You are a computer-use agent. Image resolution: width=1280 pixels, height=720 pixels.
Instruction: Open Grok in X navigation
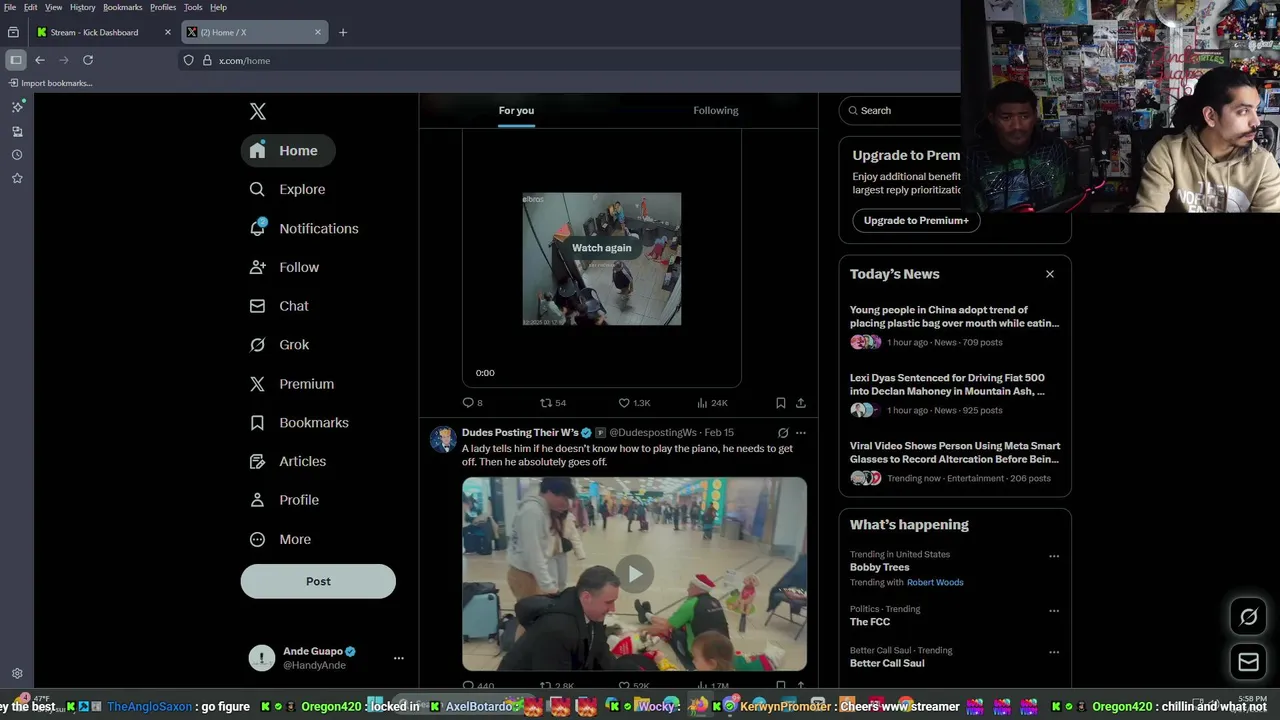click(280, 345)
